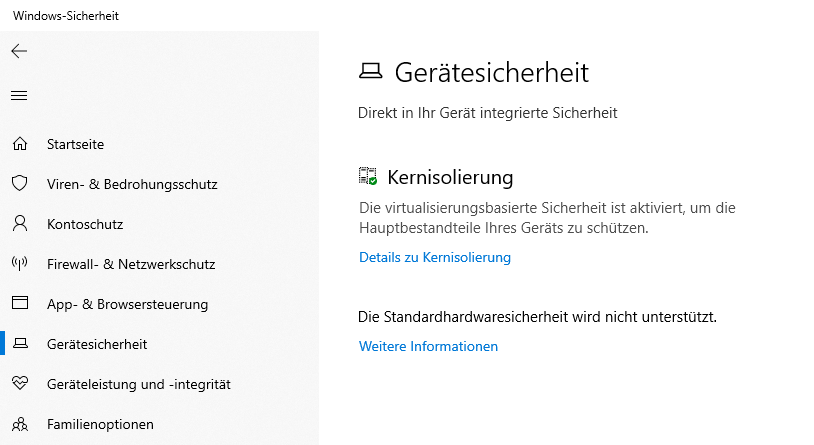
Task: Open Firewall- & Netzwerkschutz section
Action: pos(131,264)
